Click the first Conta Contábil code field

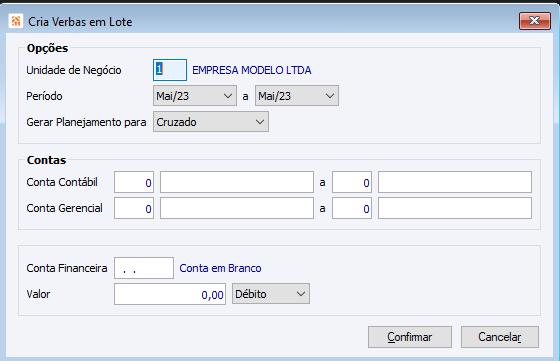point(134,182)
